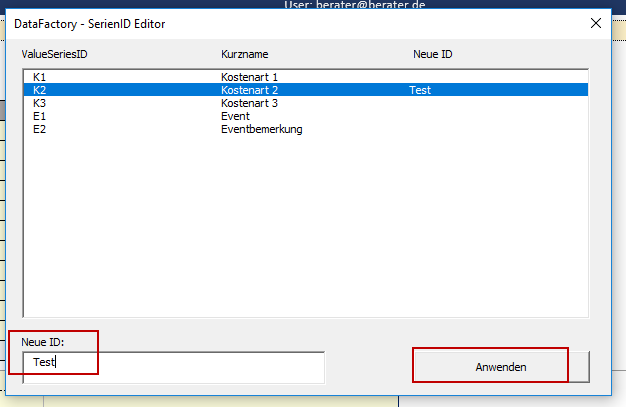The width and height of the screenshot is (626, 407).
Task: Click the Kostenart 2 short name cell
Action: (x=249, y=90)
